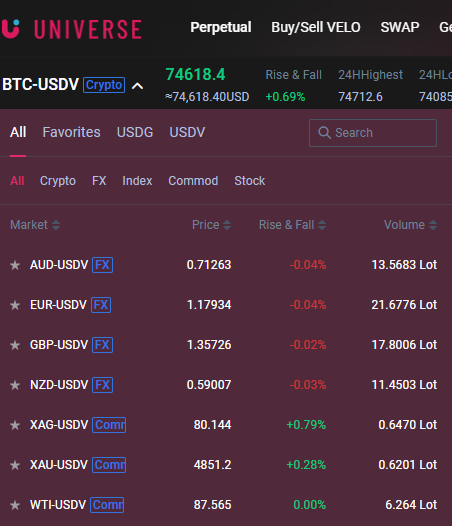The height and width of the screenshot is (526, 452).
Task: Select the top-level All tab
Action: [18, 132]
